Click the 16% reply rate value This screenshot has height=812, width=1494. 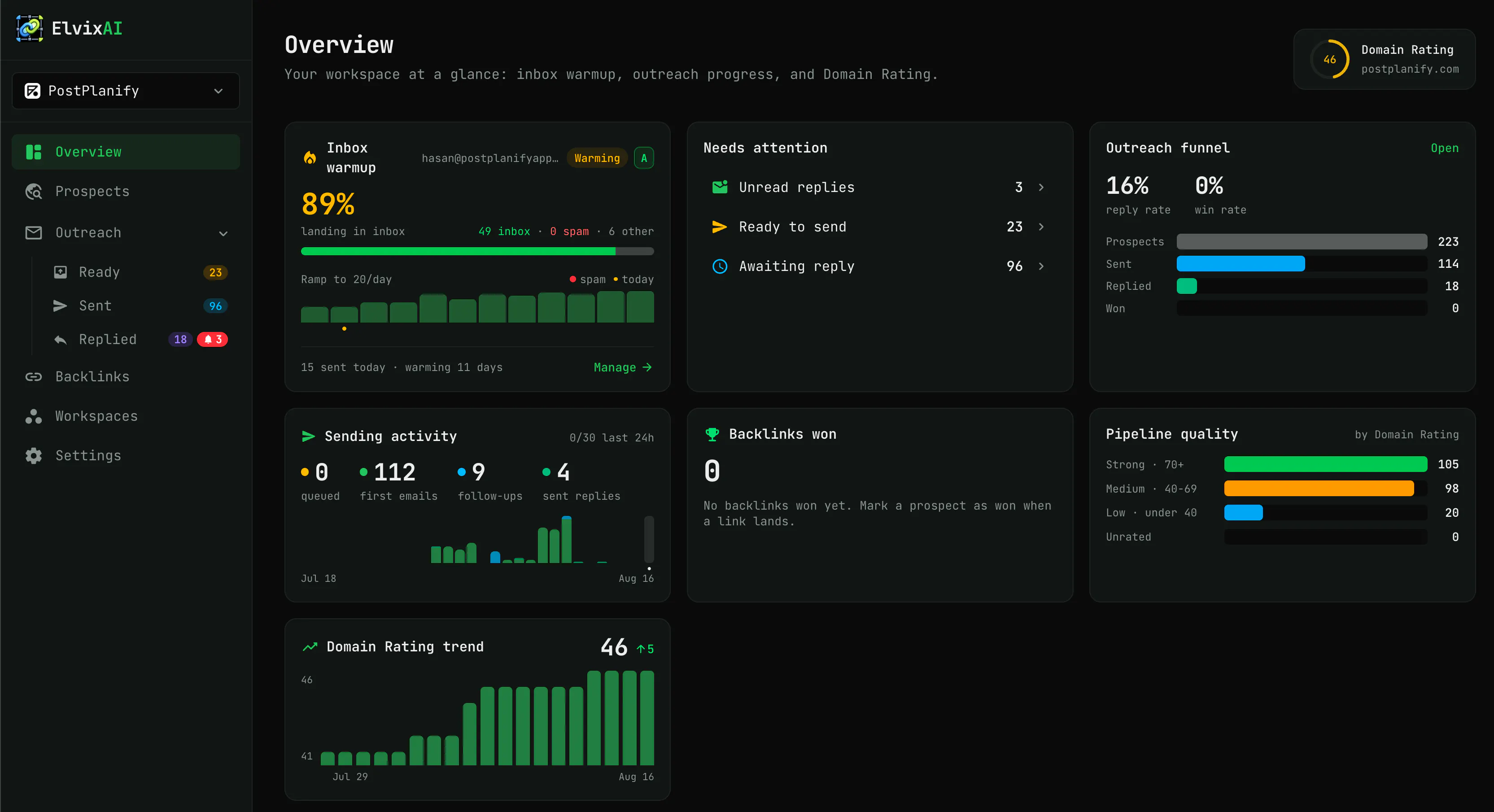click(x=1127, y=186)
